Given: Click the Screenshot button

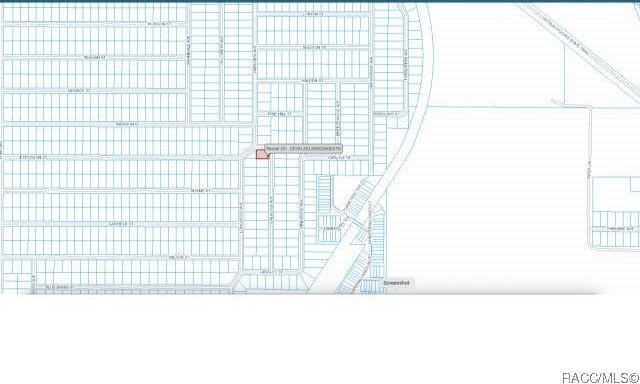Looking at the screenshot, I should [396, 283].
